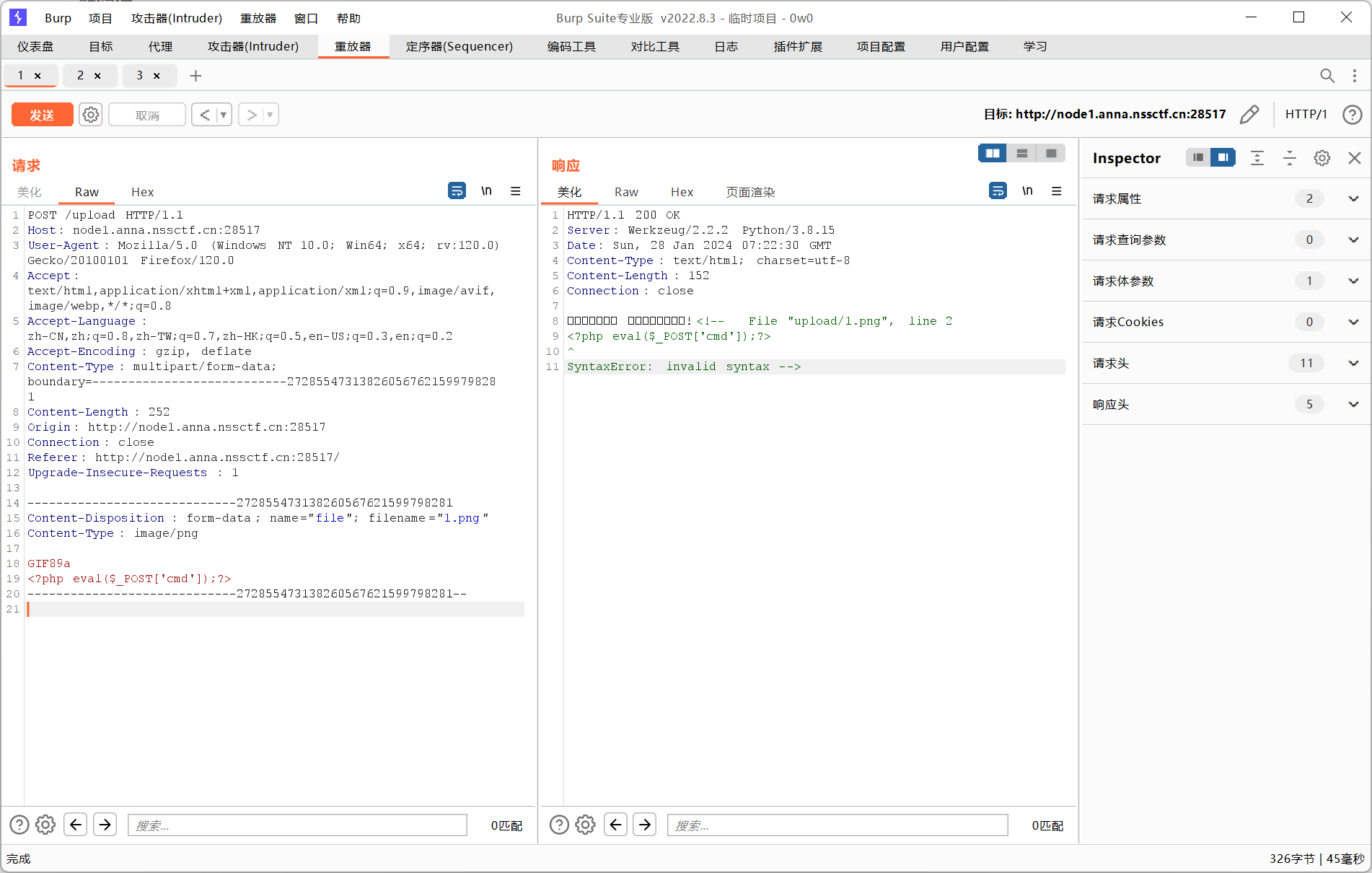Click the search magnifier in Repeater tab bar

1327,76
